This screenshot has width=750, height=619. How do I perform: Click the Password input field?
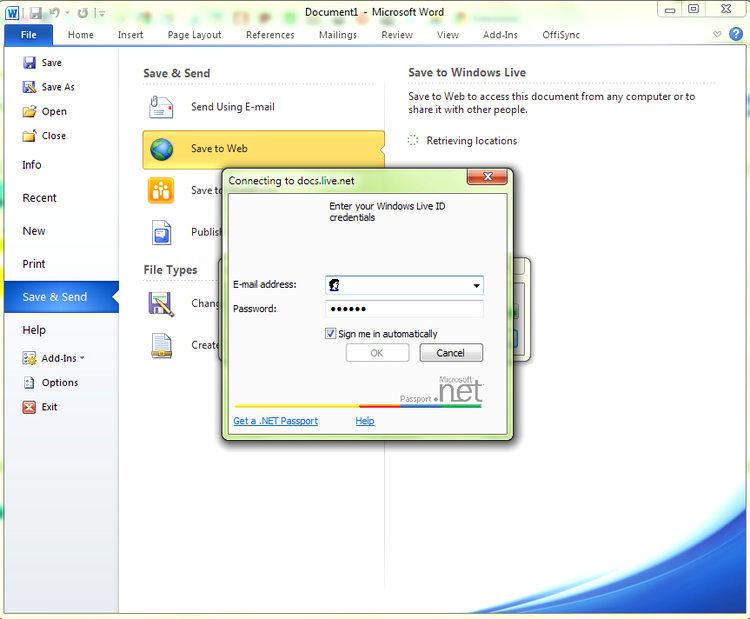[404, 309]
